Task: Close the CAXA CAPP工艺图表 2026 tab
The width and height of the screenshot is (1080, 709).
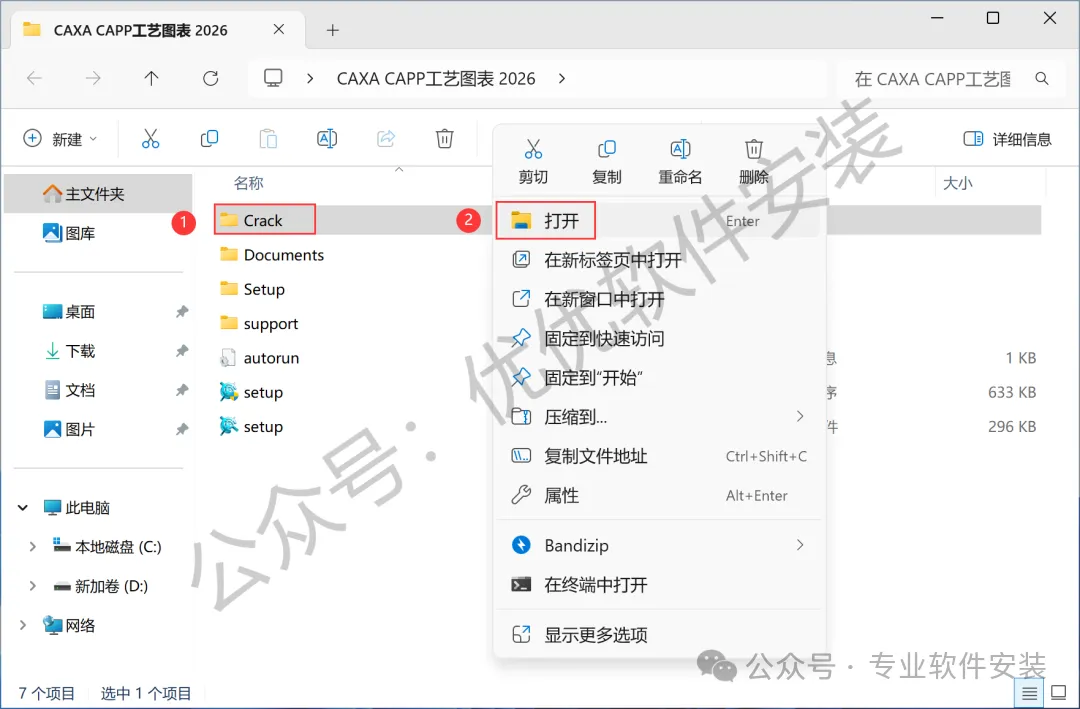Action: [279, 29]
